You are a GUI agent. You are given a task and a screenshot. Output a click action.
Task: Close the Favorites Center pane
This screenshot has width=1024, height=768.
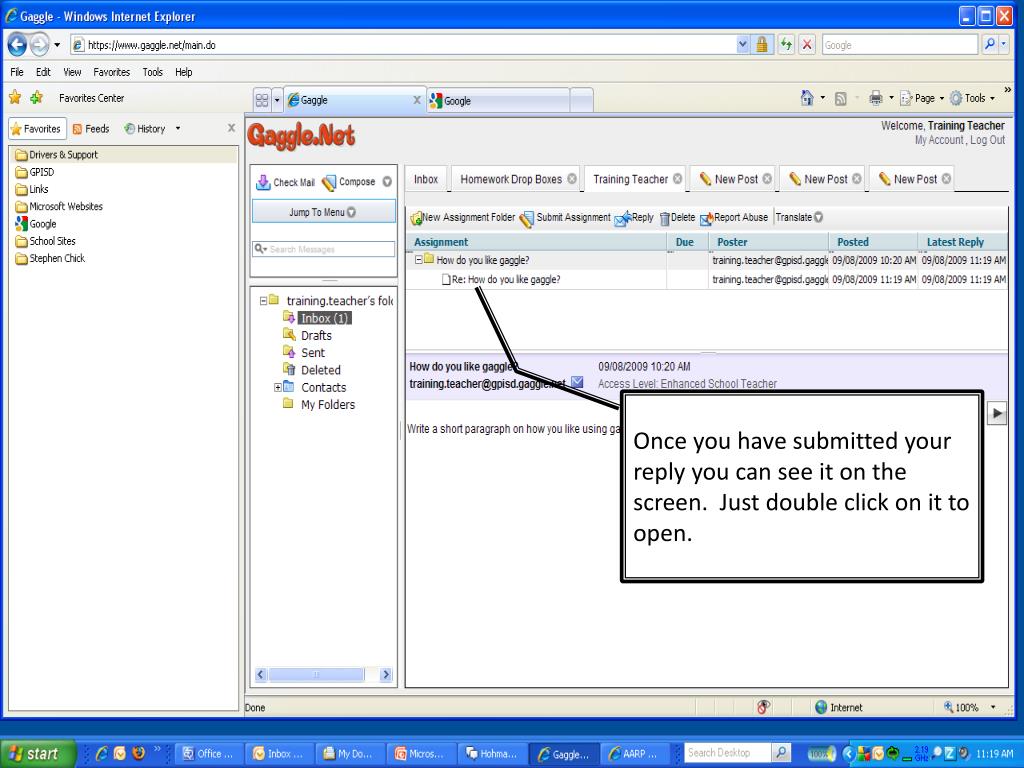click(231, 128)
